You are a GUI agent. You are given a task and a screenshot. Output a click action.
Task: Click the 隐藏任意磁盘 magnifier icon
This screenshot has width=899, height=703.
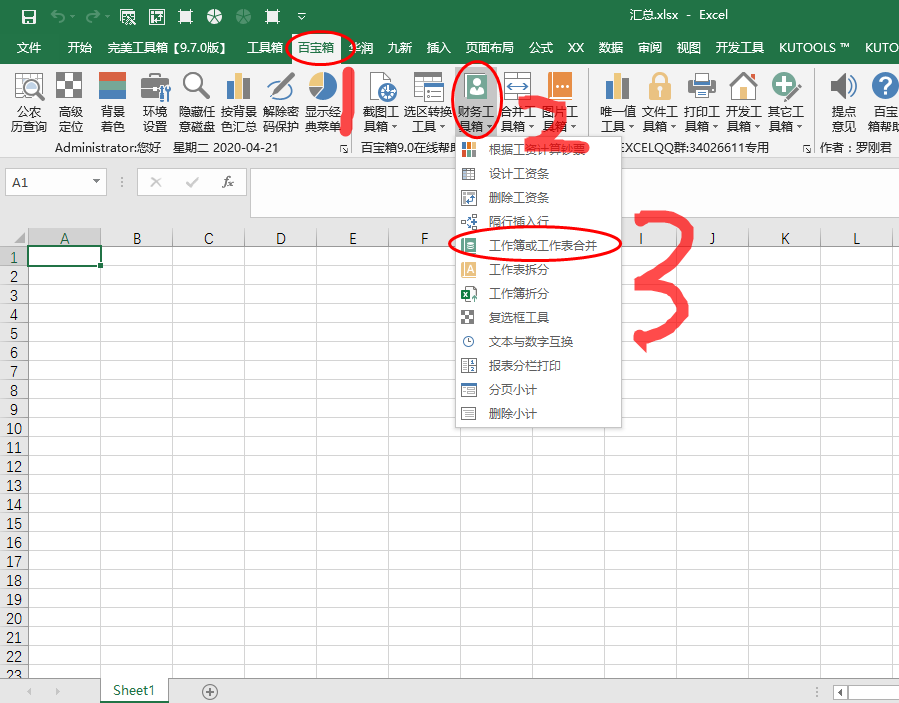[x=197, y=103]
